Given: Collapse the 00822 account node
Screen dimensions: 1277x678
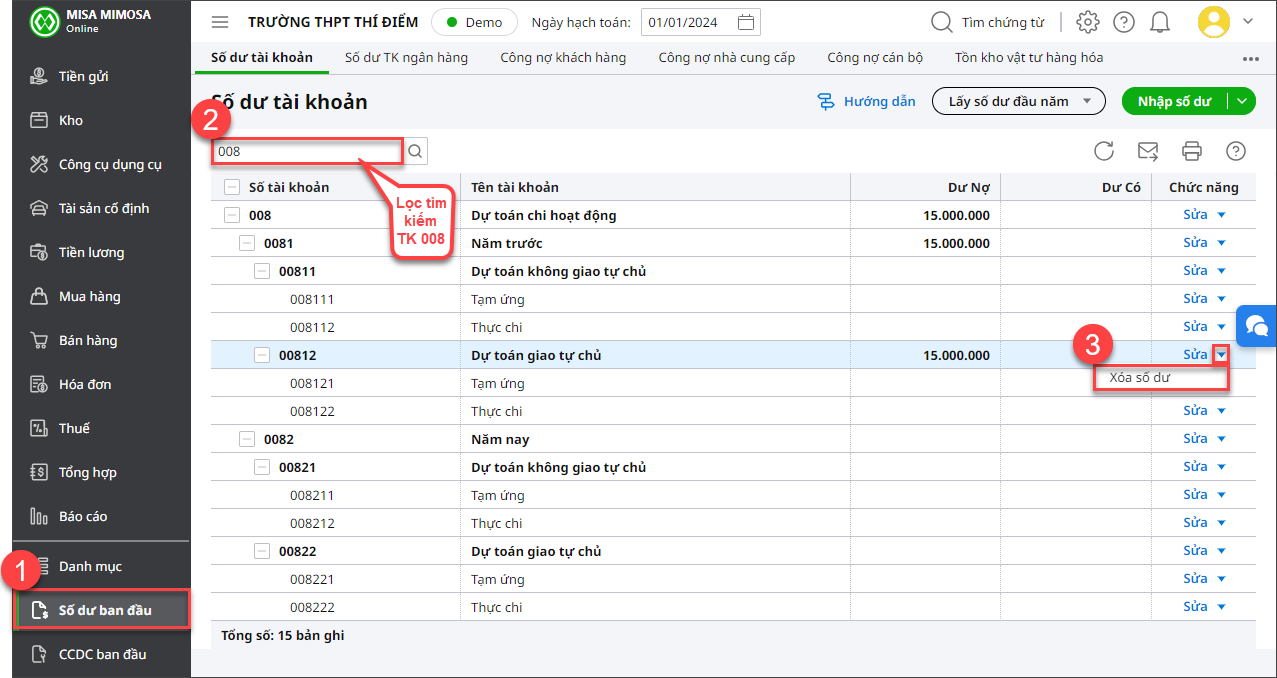Looking at the screenshot, I should tap(262, 551).
